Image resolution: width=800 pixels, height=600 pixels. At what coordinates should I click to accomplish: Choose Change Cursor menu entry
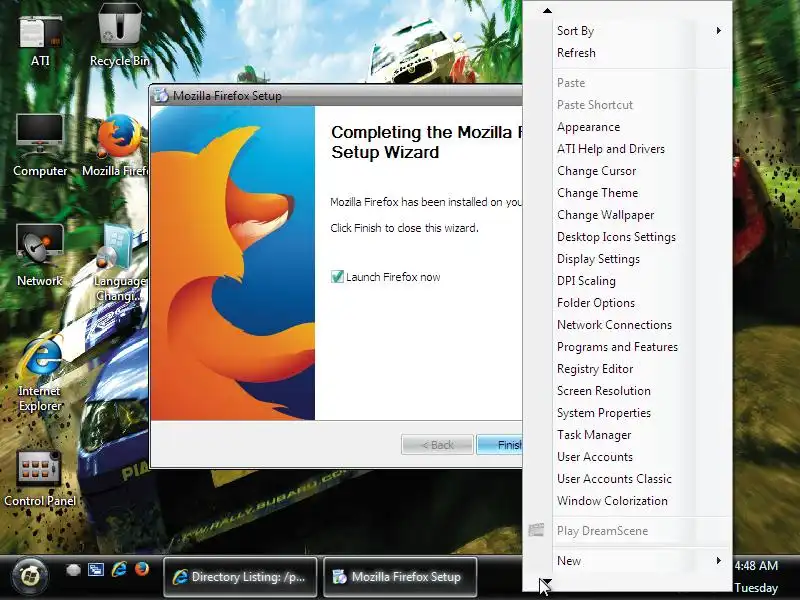[x=627, y=171]
